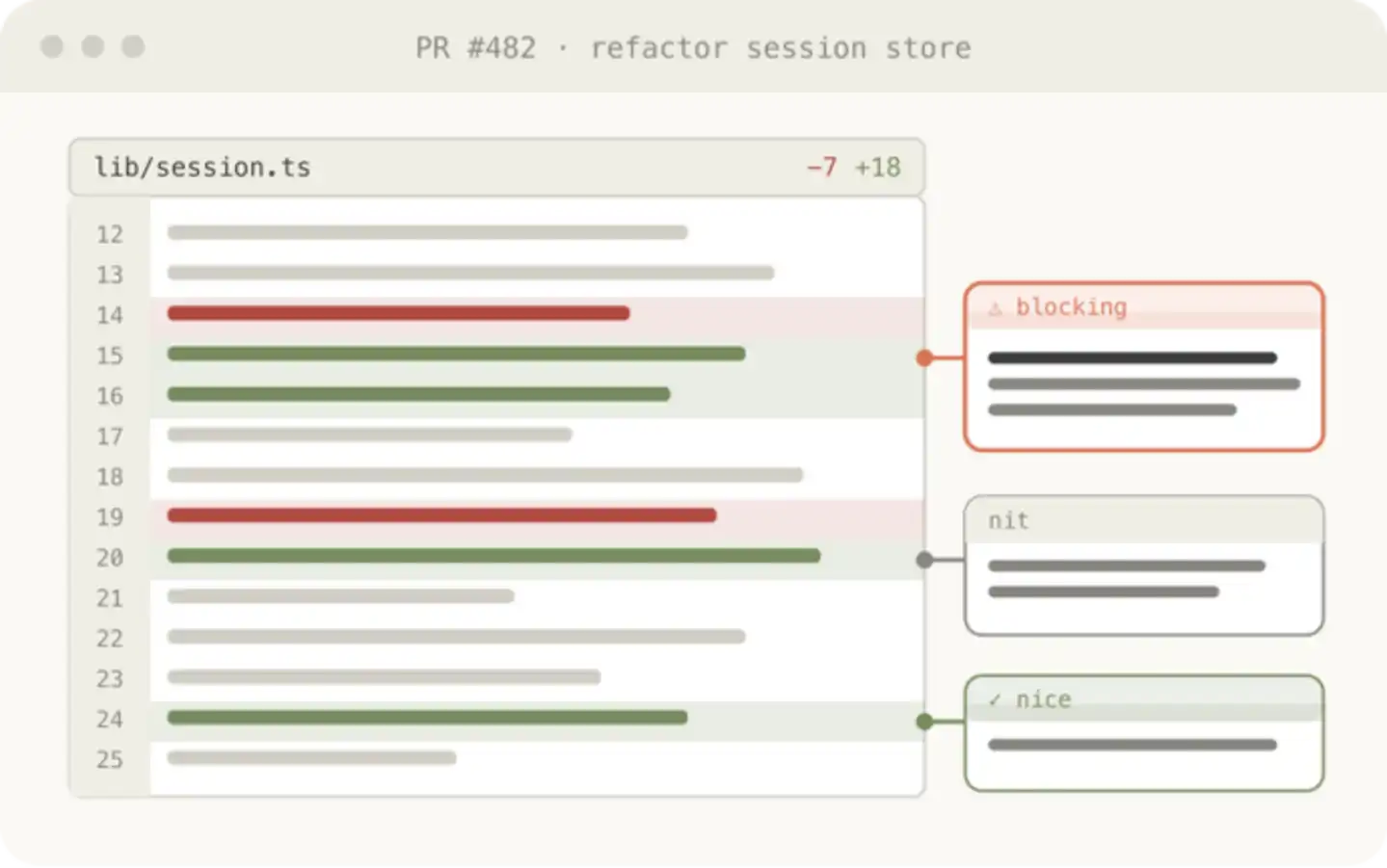Select the orange connector dot at line 15

pyautogui.click(x=924, y=358)
